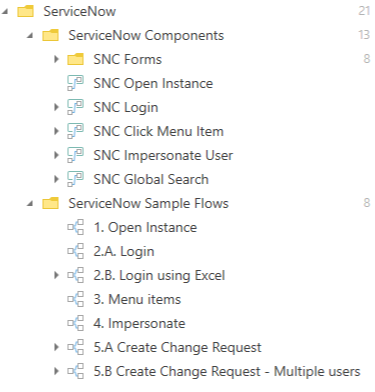This screenshot has width=375, height=392.
Task: Click the SNC Impersonate User component icon
Action: point(76,155)
